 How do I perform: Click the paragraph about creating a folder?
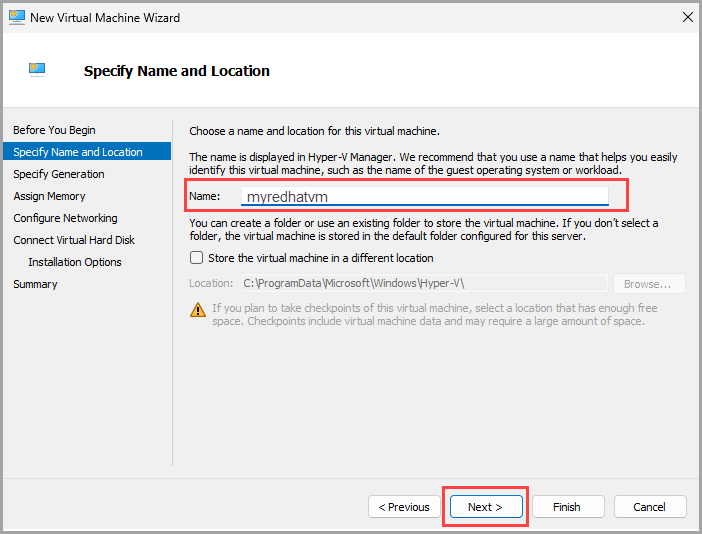point(424,229)
